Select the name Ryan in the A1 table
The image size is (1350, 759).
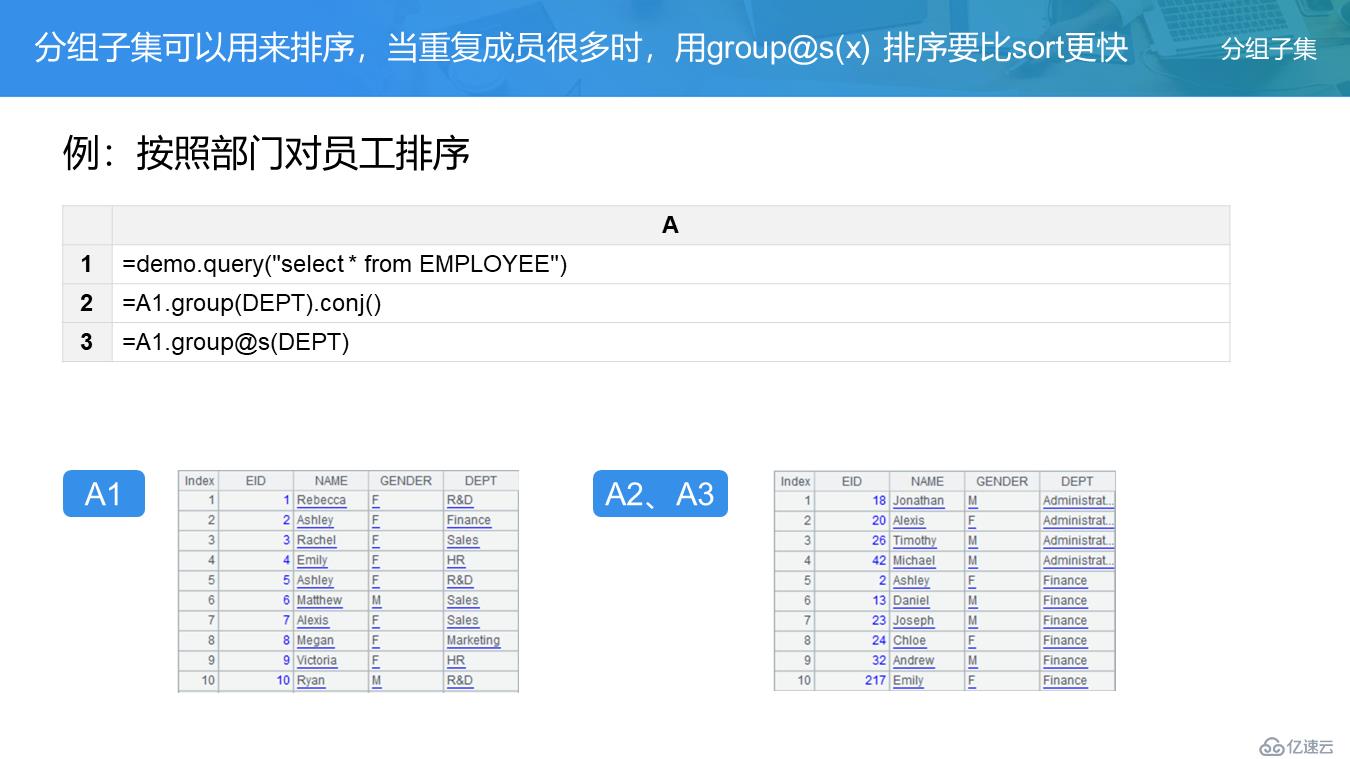[x=310, y=680]
